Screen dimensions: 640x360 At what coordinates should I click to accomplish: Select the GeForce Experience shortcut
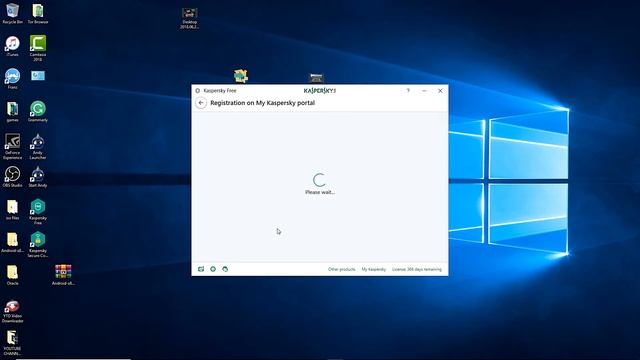tap(12, 146)
